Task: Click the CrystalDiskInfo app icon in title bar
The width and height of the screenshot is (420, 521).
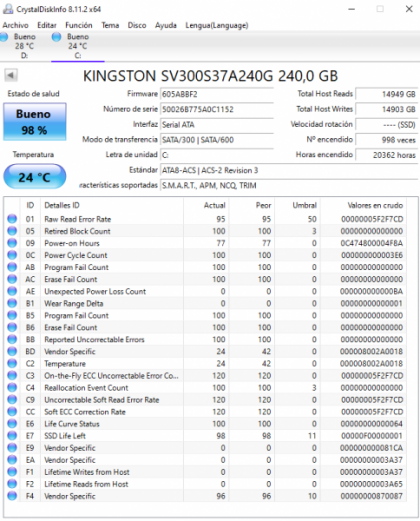Action: coord(8,9)
